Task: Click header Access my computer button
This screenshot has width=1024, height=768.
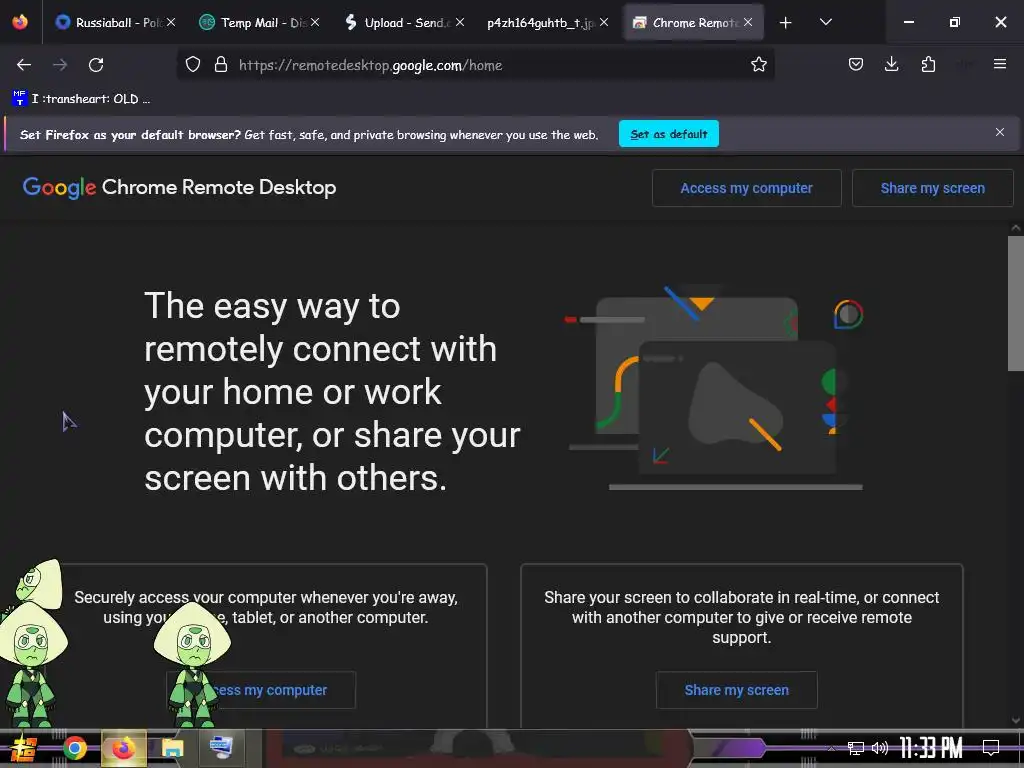Action: pyautogui.click(x=746, y=188)
